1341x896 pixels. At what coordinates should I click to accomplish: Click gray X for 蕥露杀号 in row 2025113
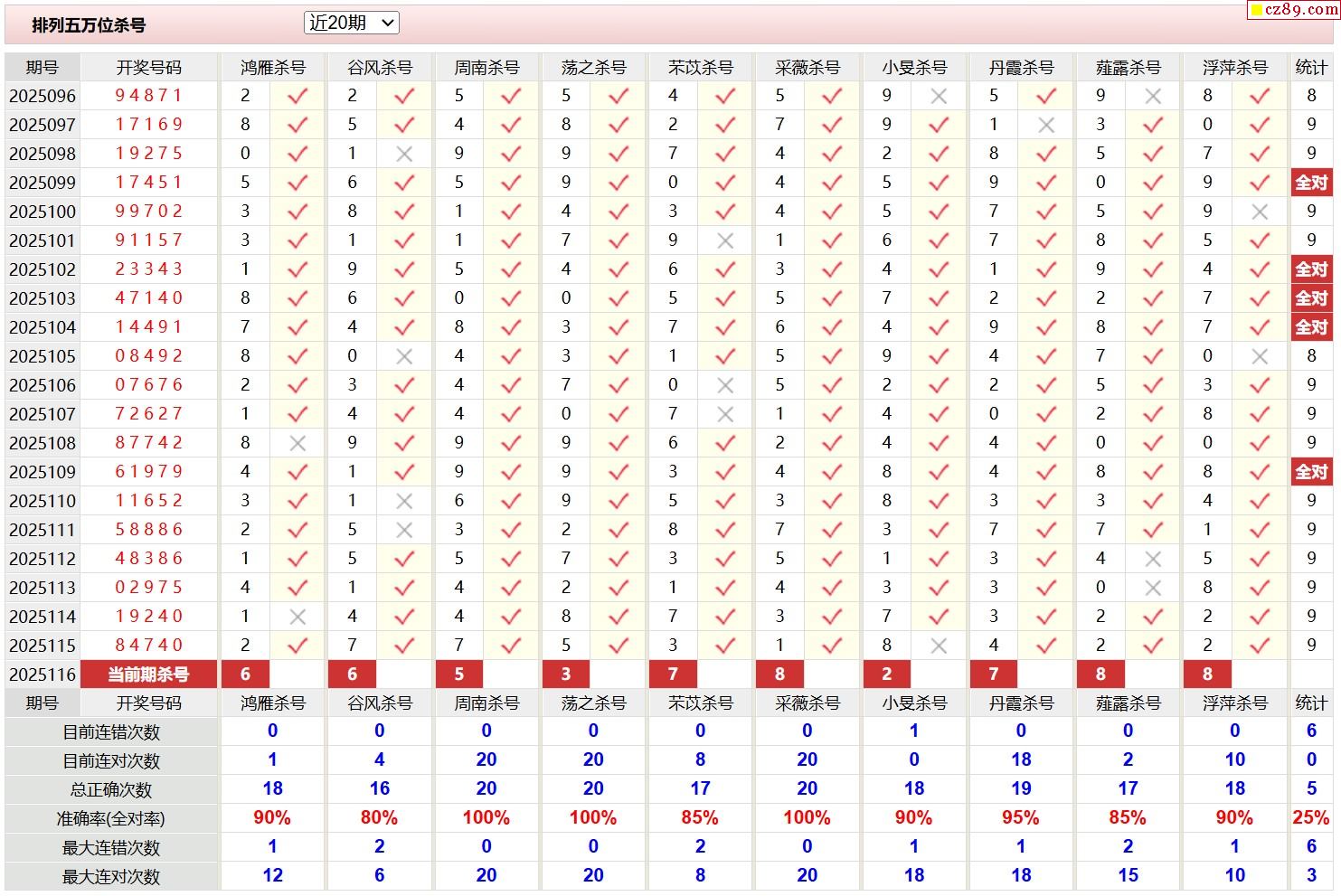[1153, 588]
